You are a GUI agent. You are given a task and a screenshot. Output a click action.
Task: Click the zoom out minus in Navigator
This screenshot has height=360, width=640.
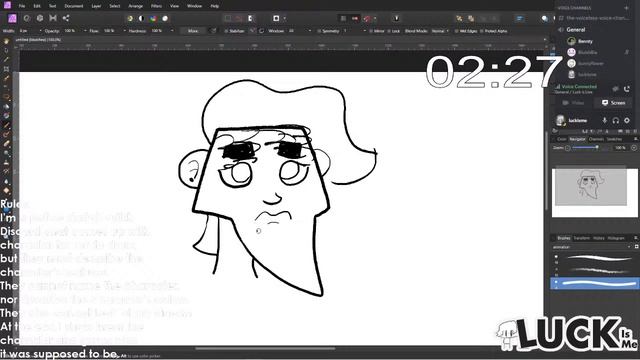coord(567,148)
